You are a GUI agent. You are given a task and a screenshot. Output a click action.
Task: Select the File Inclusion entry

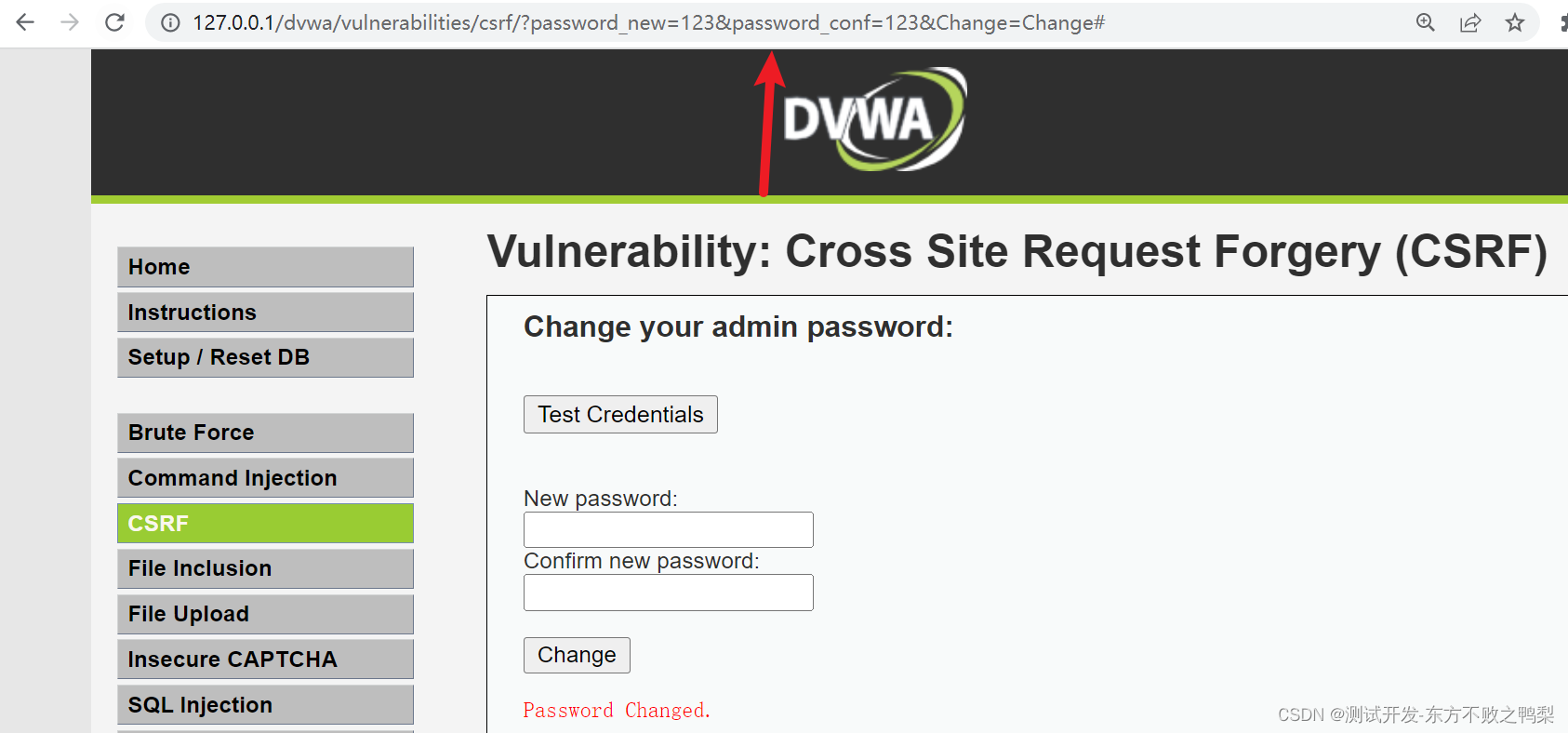pyautogui.click(x=265, y=568)
